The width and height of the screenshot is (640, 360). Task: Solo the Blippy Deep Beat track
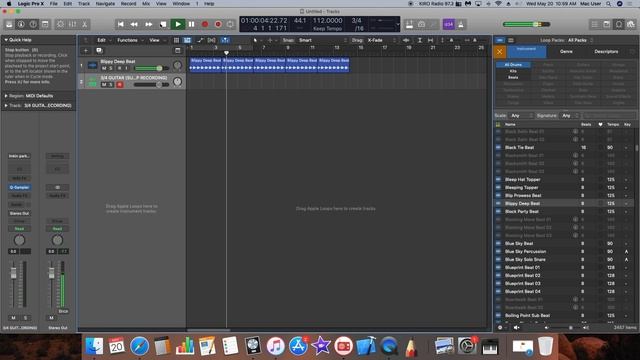point(111,68)
